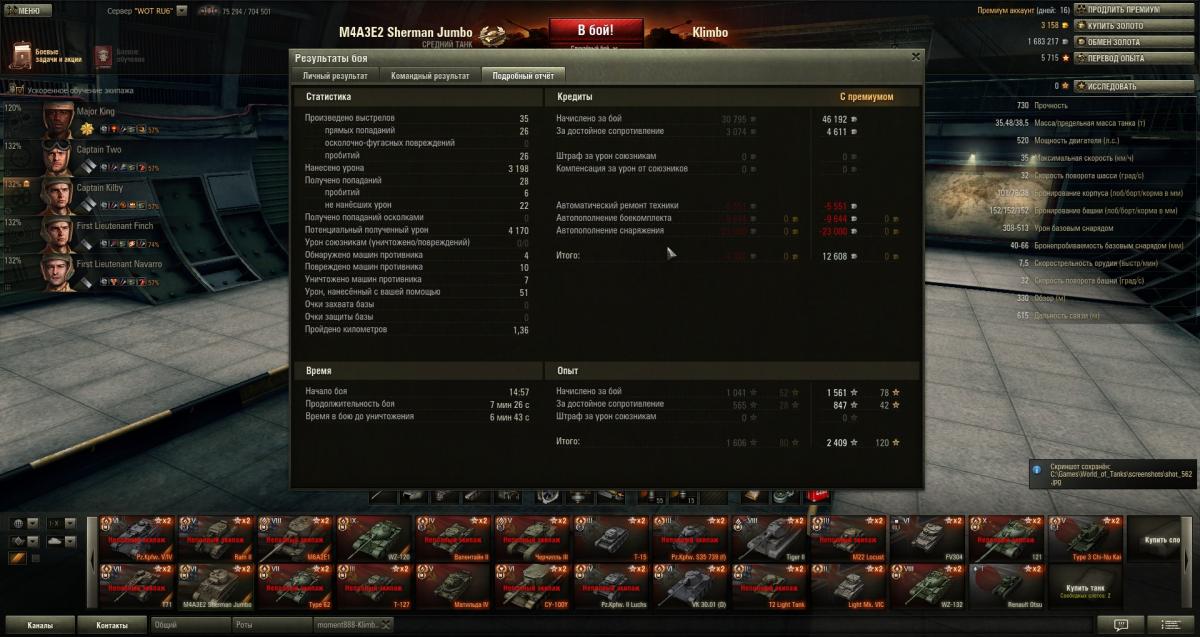
Task: Select T71 tank in carousel
Action: pyautogui.click(x=137, y=587)
